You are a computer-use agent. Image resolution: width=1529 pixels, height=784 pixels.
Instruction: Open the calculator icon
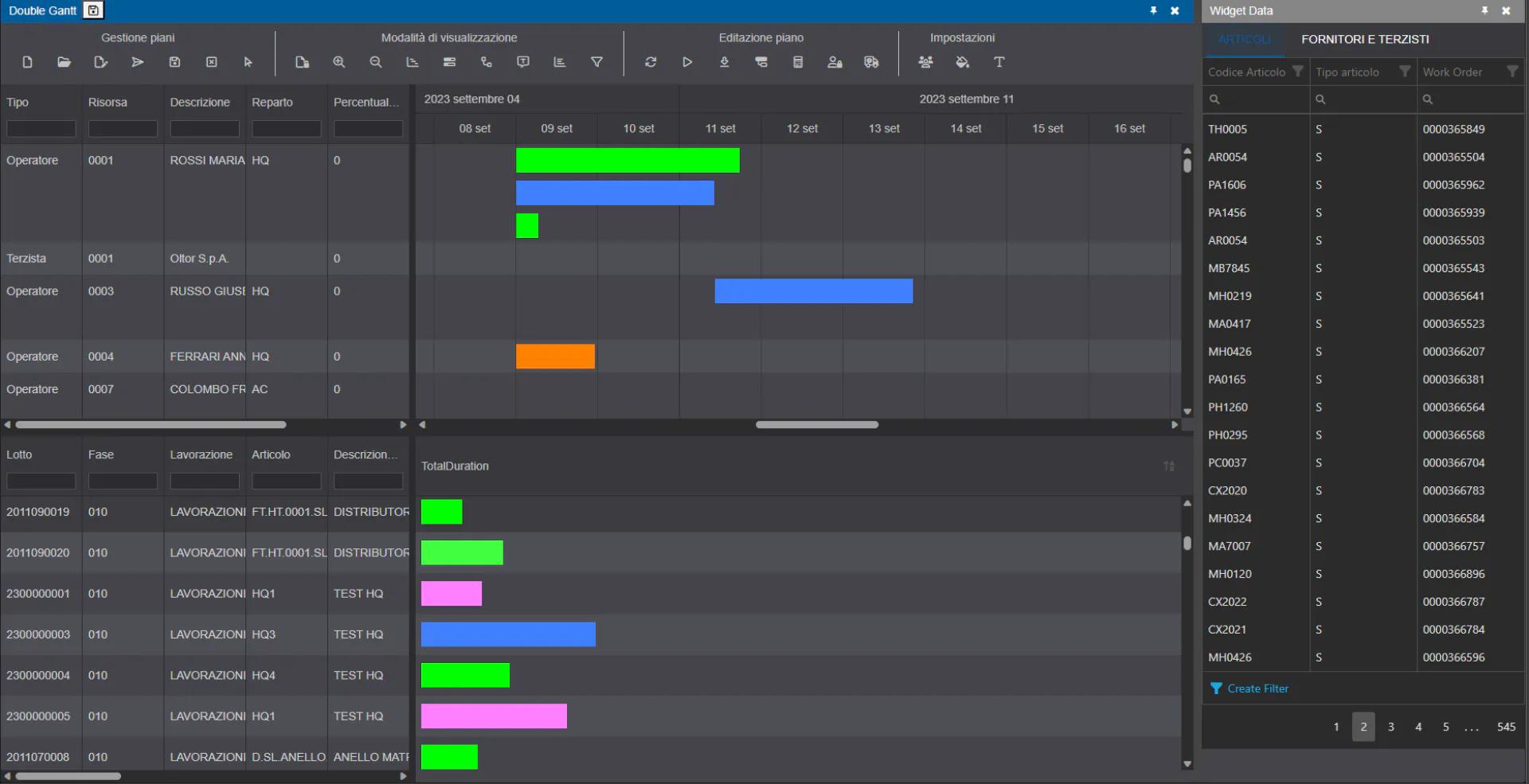(798, 62)
